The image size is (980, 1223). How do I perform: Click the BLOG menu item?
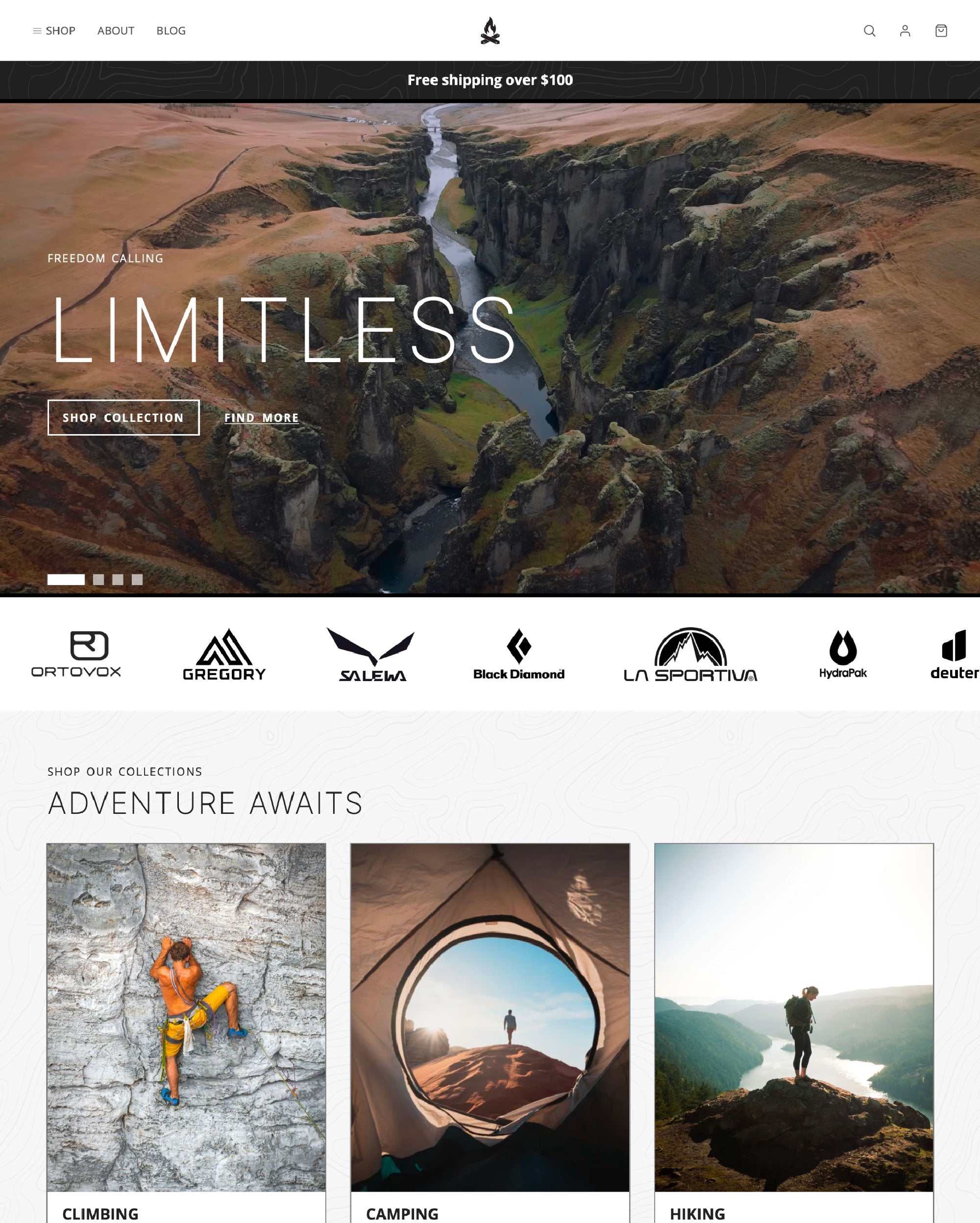coord(170,30)
